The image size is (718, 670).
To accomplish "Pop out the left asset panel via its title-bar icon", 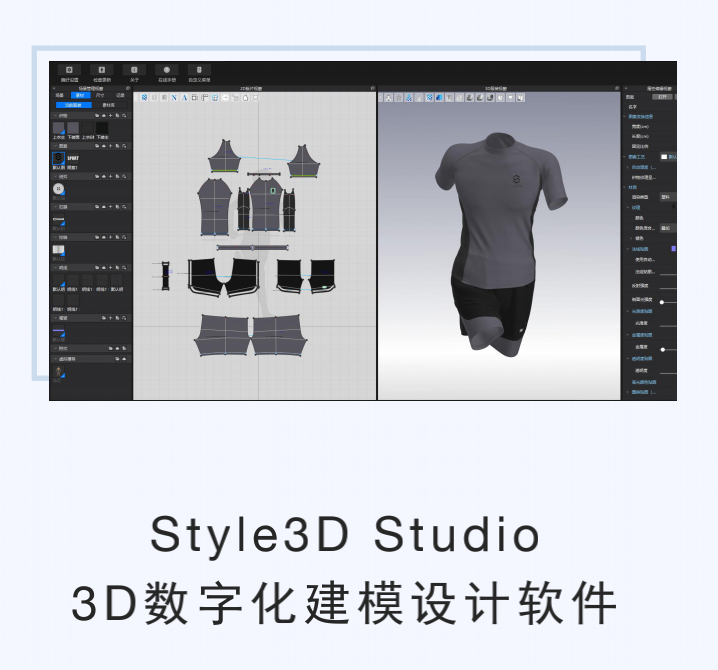I will 128,88.
